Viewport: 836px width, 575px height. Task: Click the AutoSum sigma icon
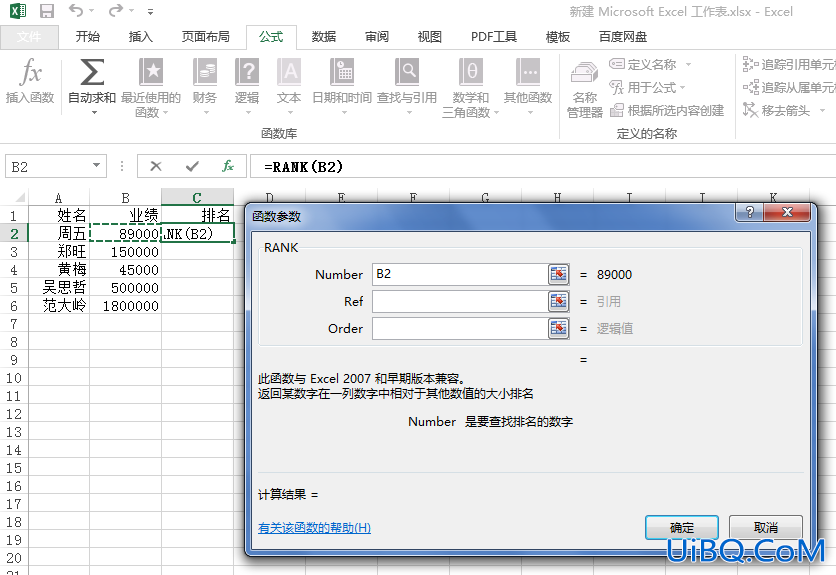click(x=92, y=72)
